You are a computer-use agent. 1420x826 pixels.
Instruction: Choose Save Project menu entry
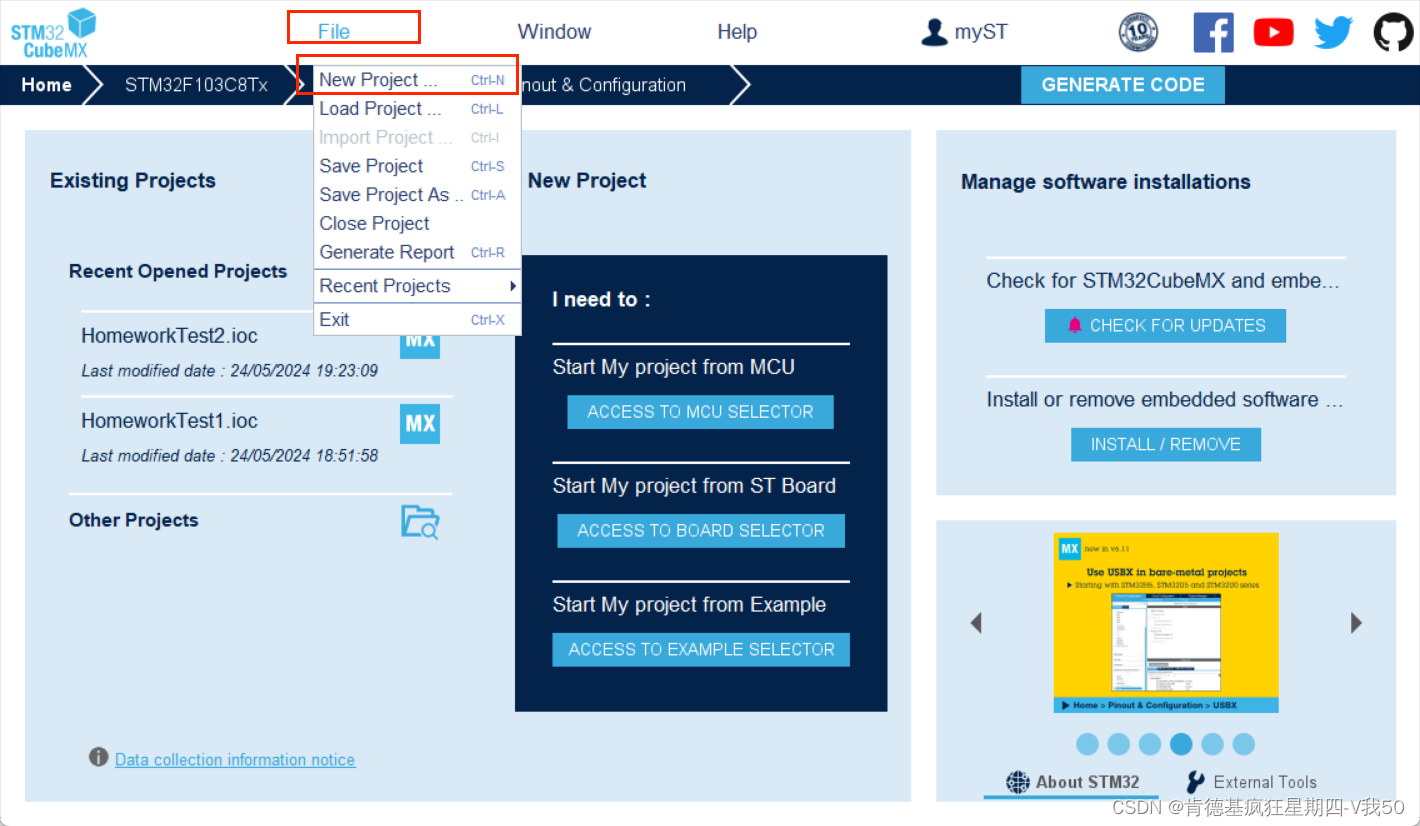417,166
